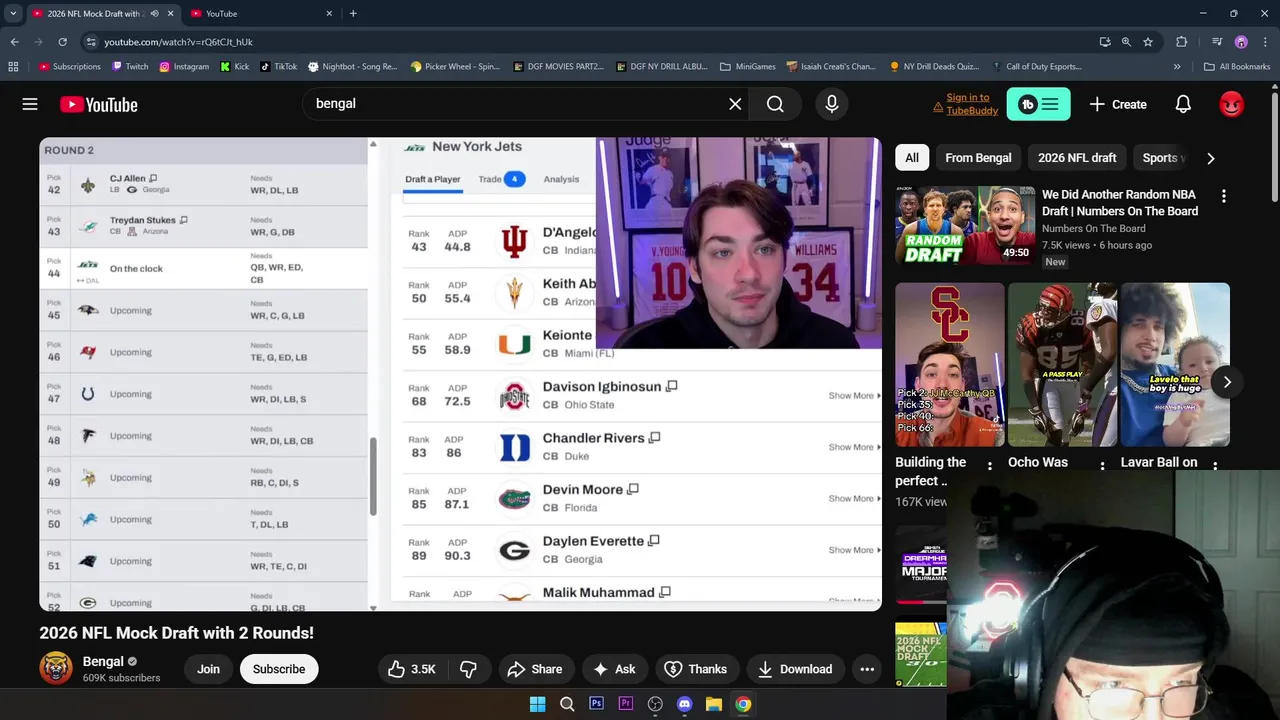Screen dimensions: 1280x720
Task: Open the red account avatar menu
Action: point(1231,104)
